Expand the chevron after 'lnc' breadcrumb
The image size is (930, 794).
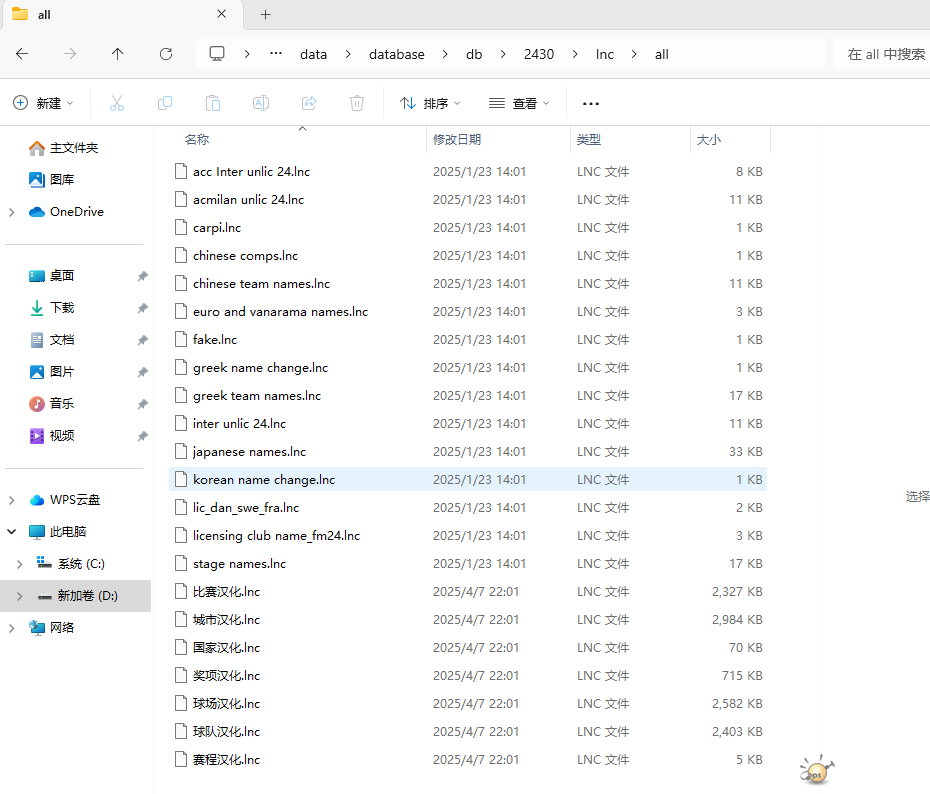pos(634,54)
